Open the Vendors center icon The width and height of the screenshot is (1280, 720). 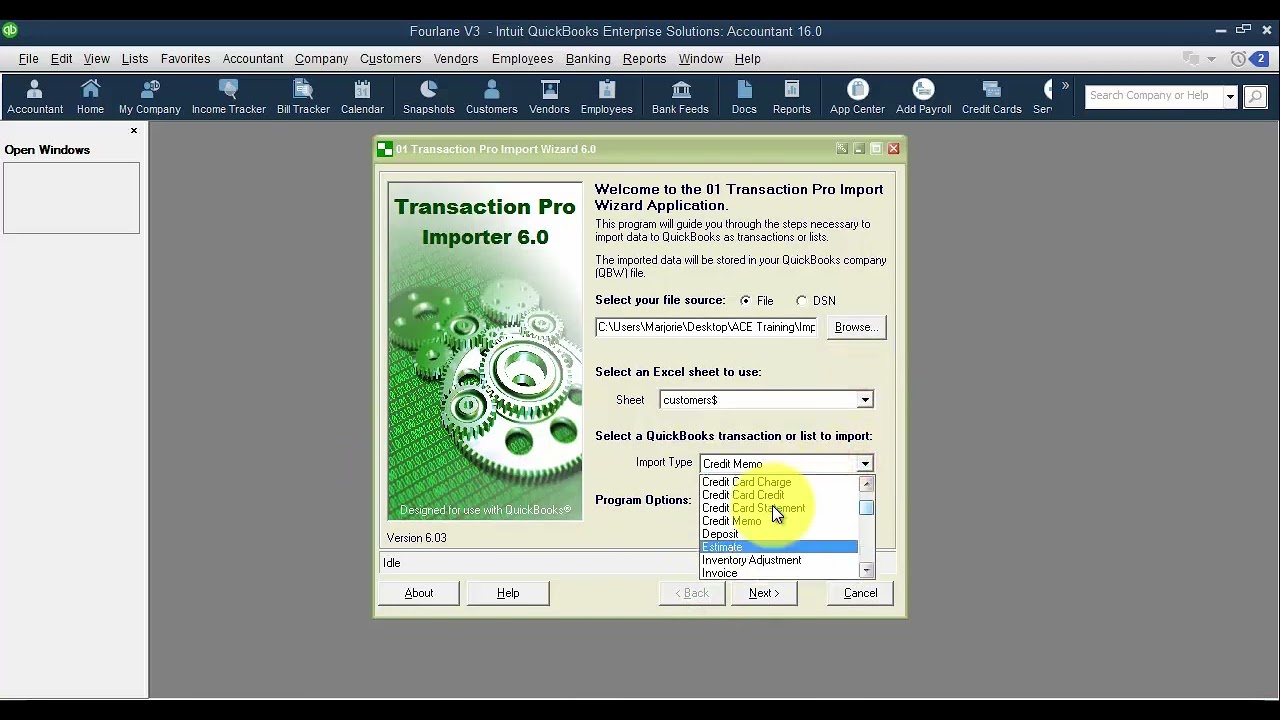(549, 97)
